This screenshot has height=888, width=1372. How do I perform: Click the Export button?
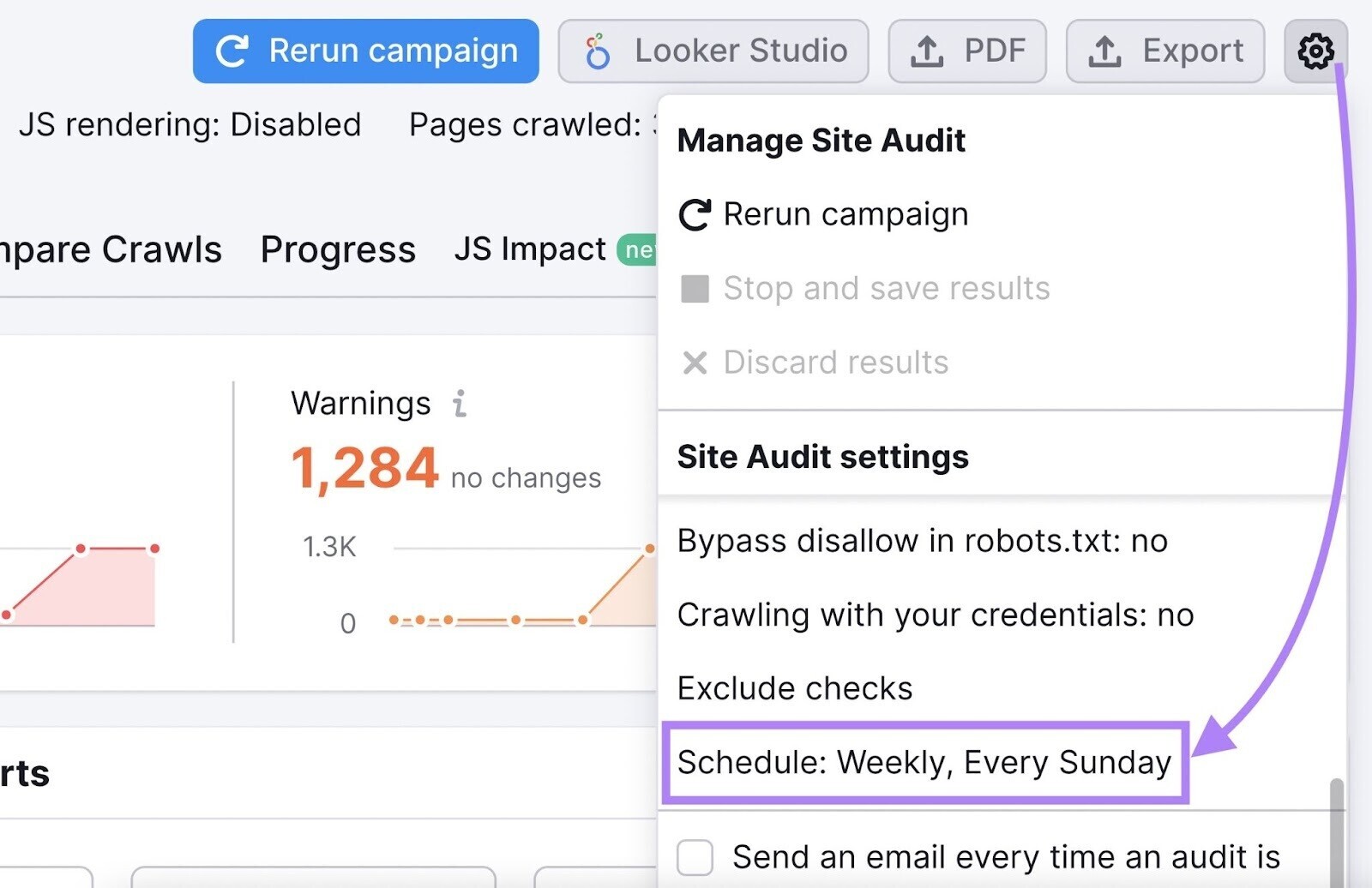tap(1164, 51)
